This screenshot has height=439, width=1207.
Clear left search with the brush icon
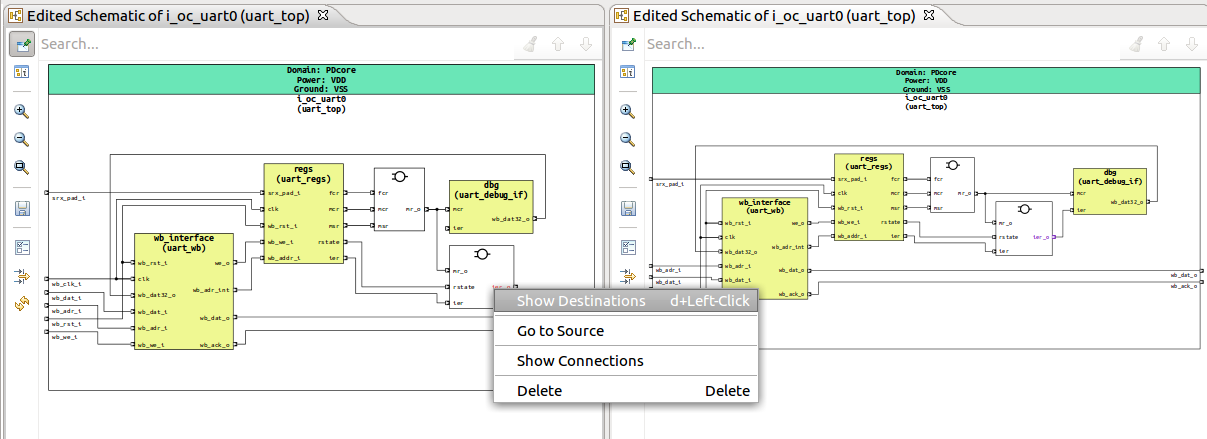click(530, 44)
